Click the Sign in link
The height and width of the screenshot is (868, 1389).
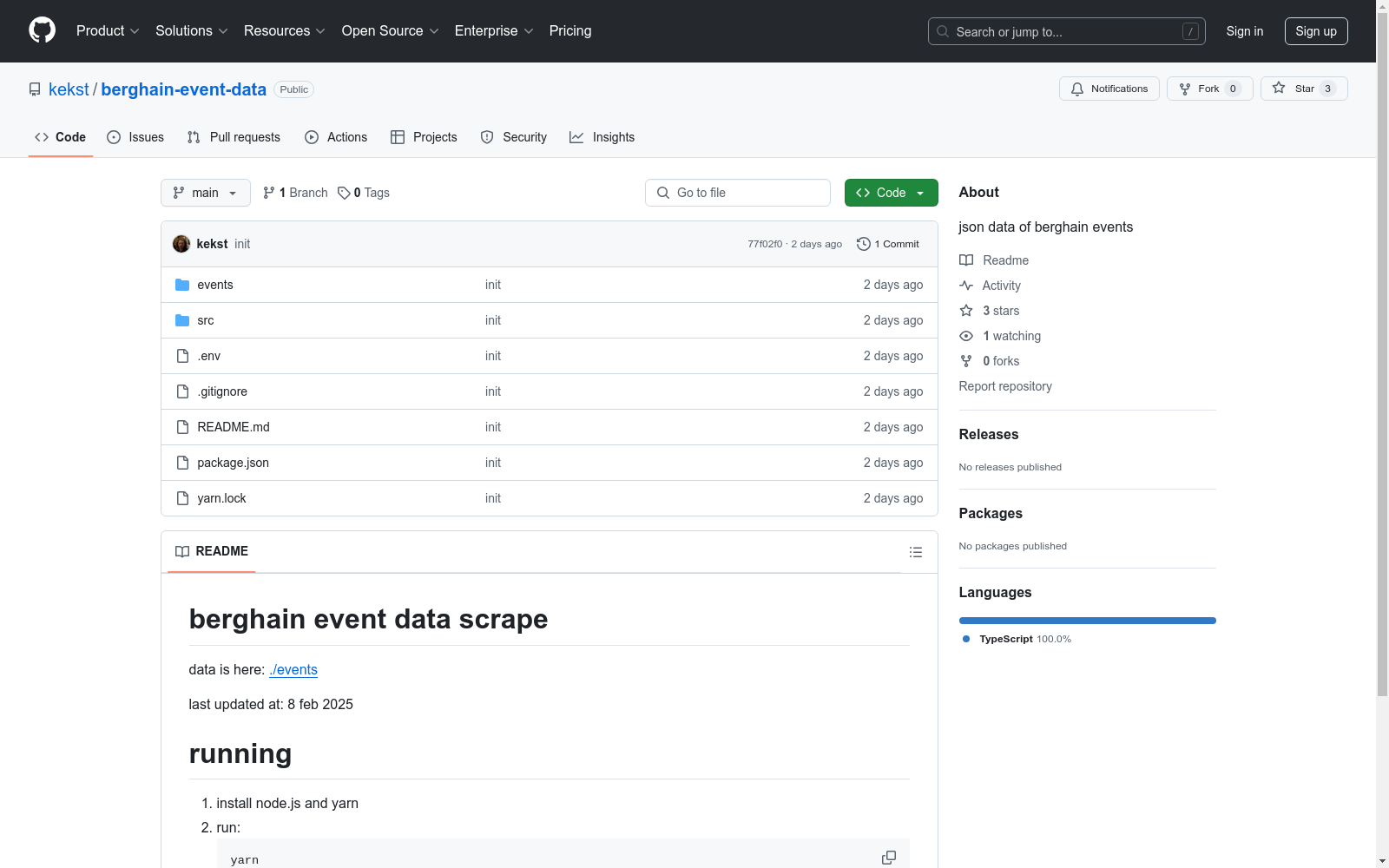[1245, 31]
